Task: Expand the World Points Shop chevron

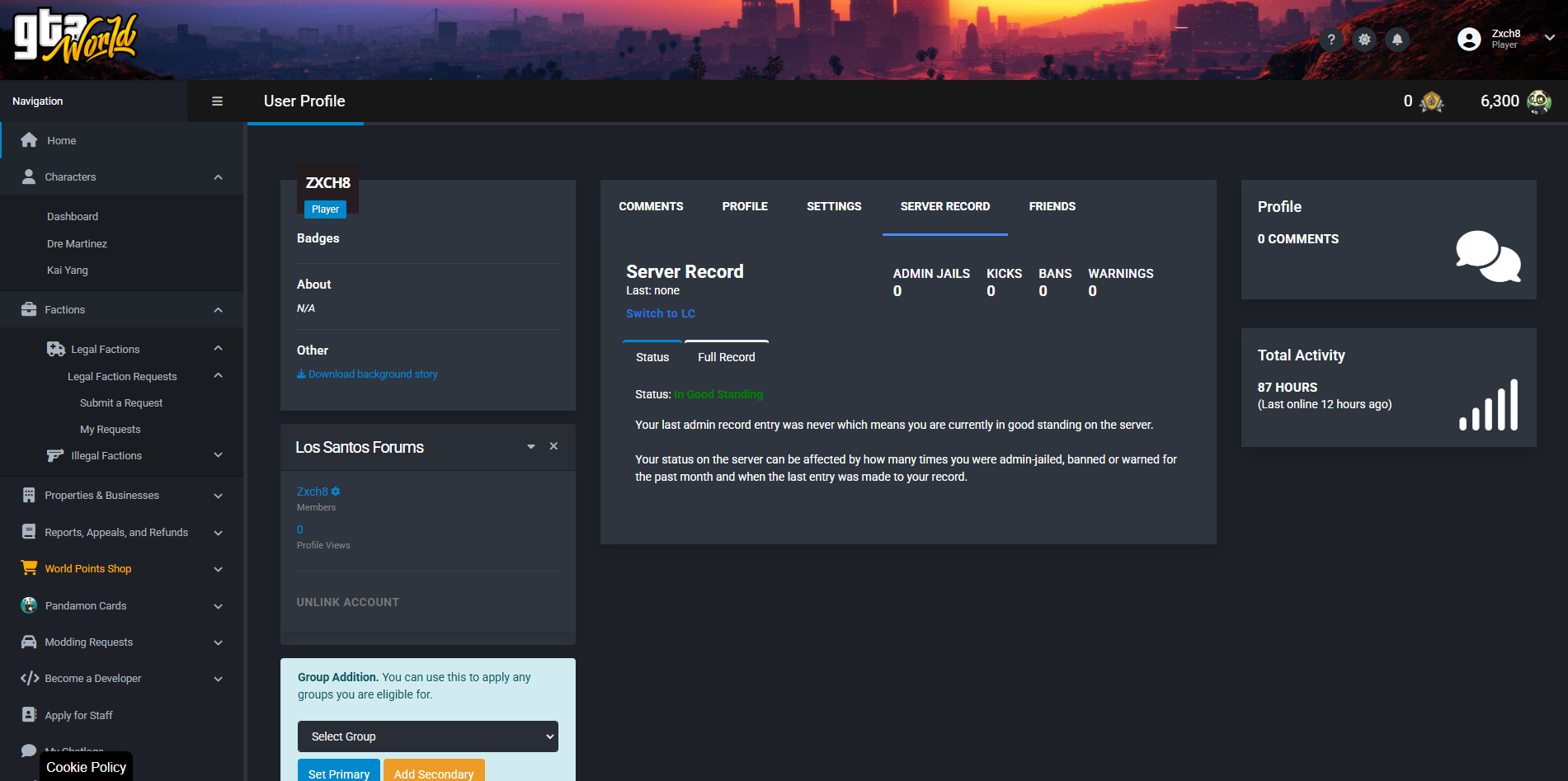Action: pyautogui.click(x=218, y=569)
